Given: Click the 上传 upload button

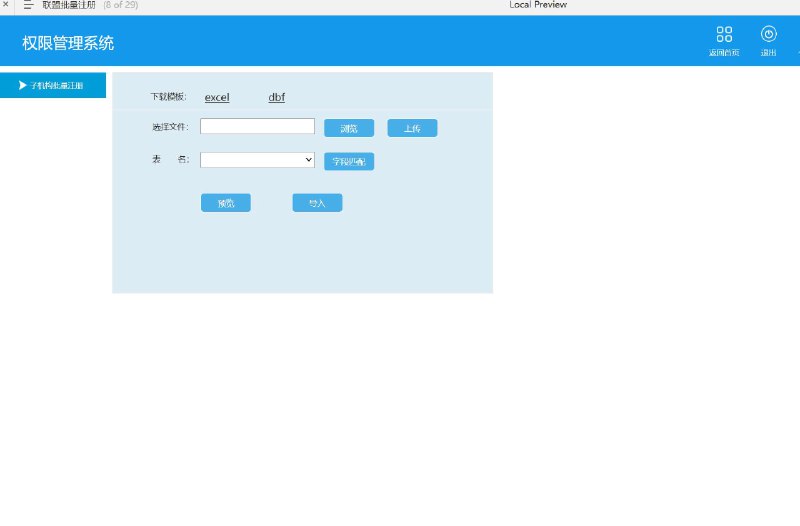Looking at the screenshot, I should 412,128.
